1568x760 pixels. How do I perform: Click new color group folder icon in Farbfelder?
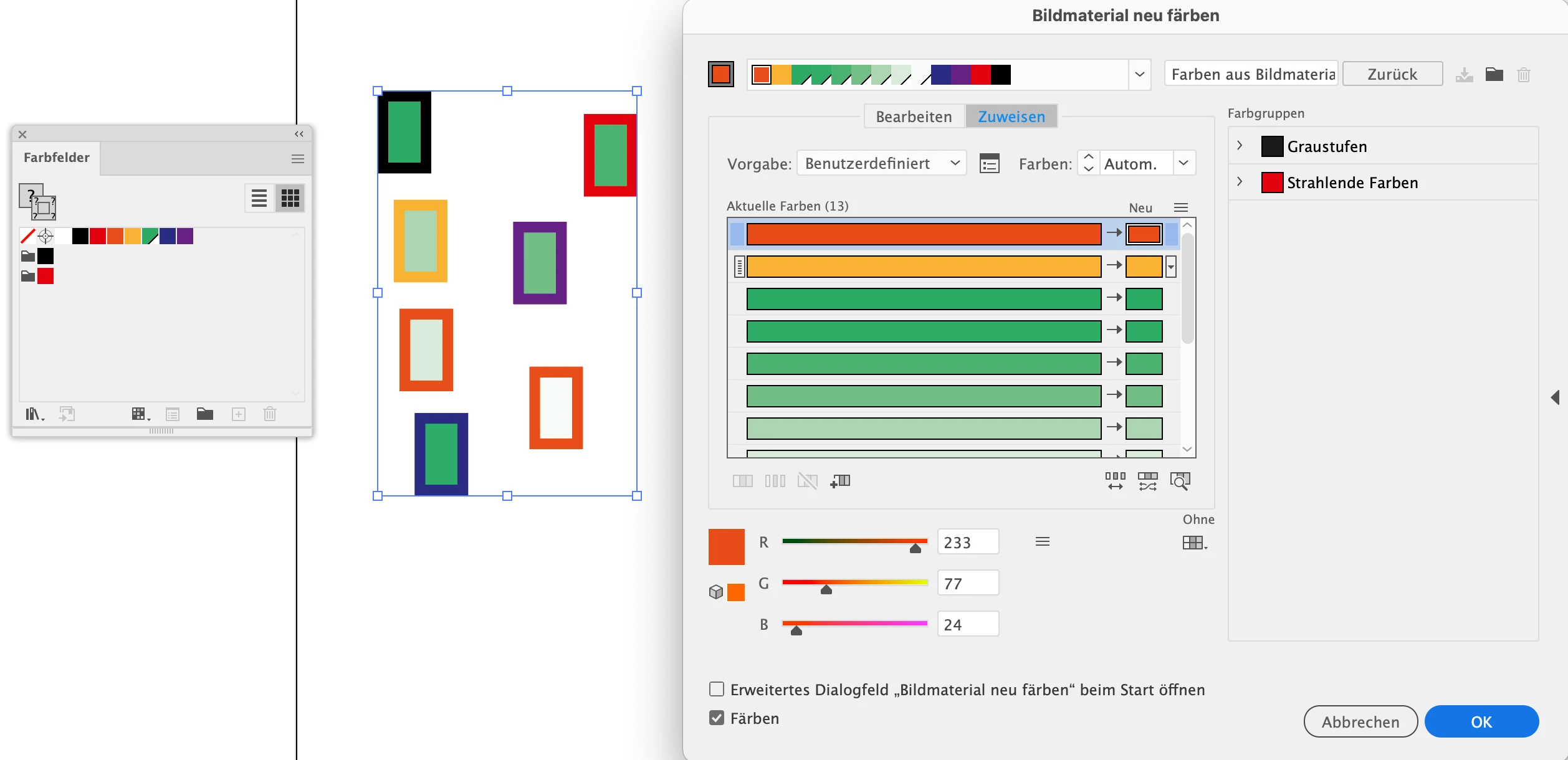coord(205,414)
